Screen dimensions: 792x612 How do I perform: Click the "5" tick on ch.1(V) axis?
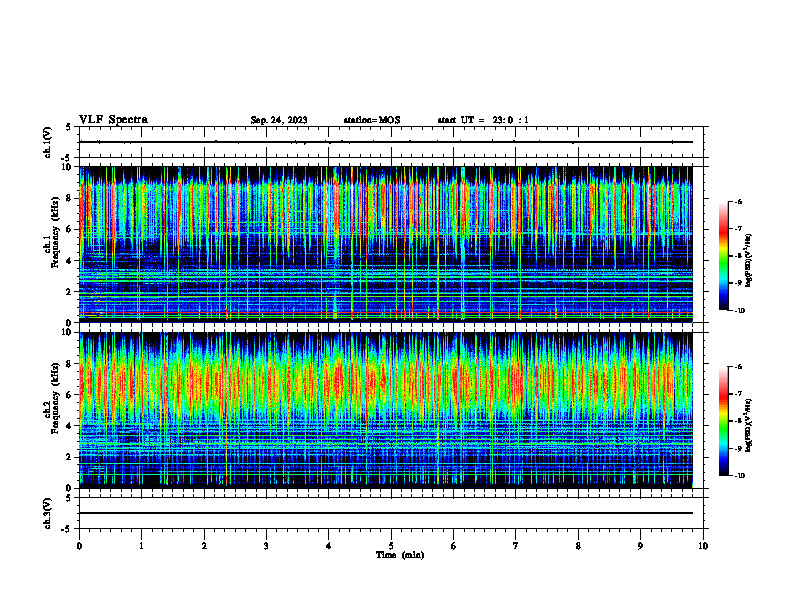pos(68,128)
